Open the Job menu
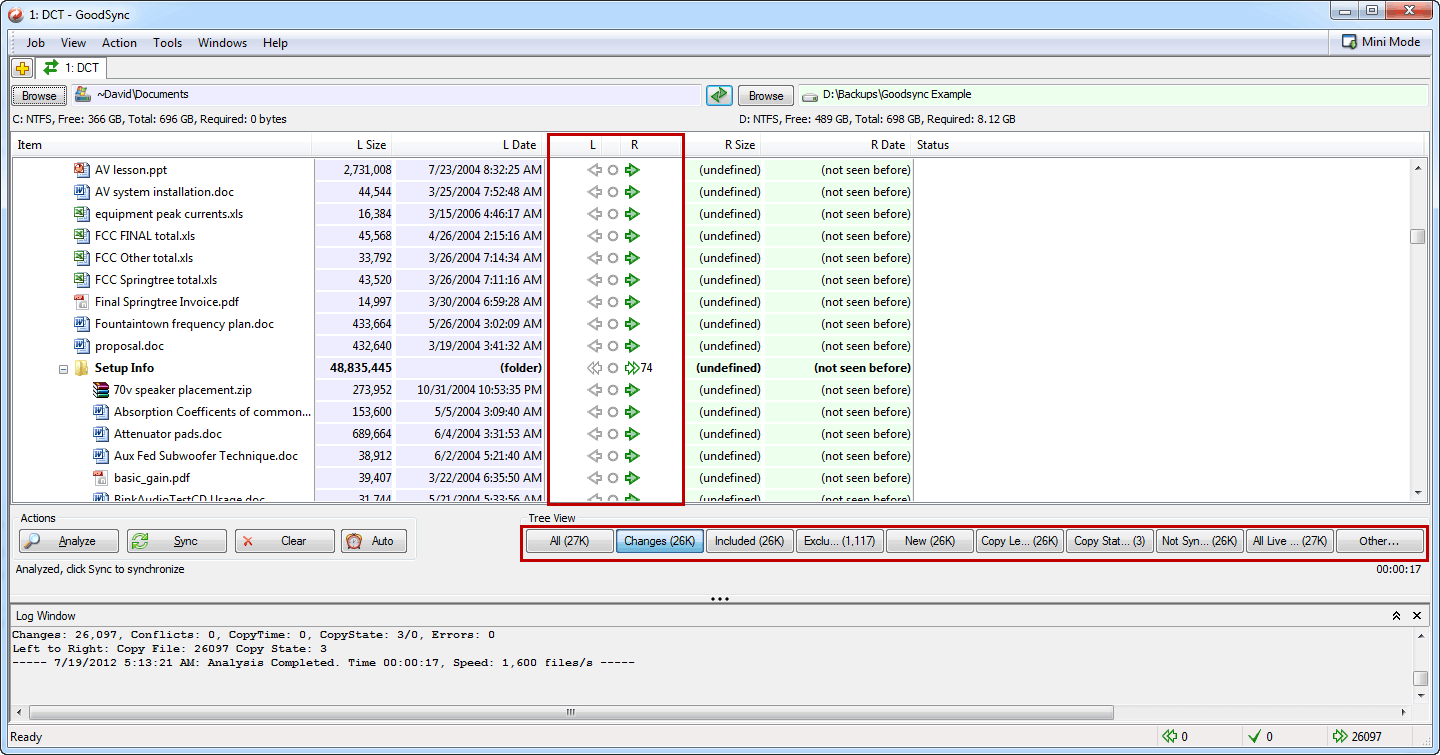1440x755 pixels. 36,43
